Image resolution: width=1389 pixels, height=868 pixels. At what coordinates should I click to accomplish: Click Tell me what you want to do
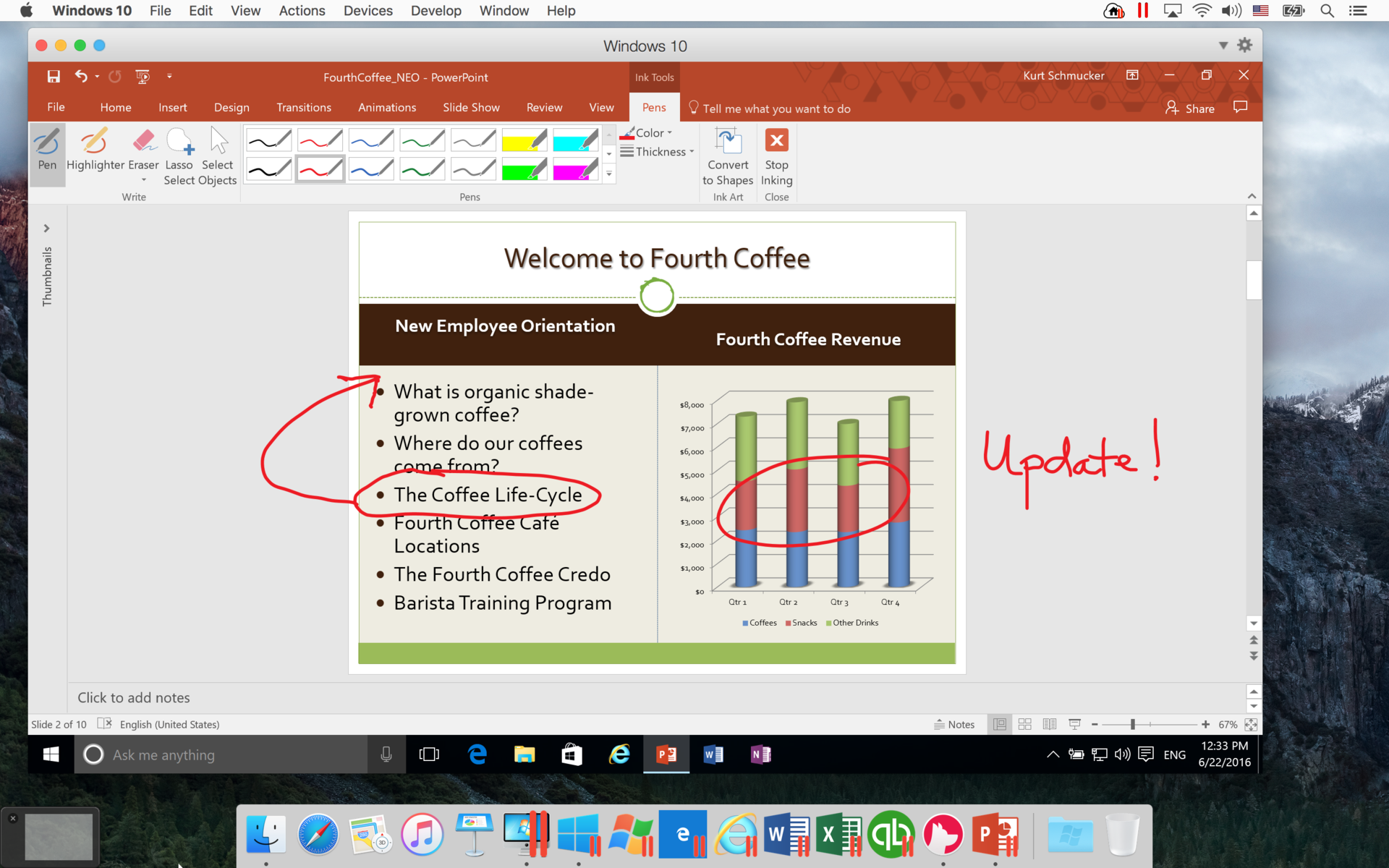click(x=769, y=109)
